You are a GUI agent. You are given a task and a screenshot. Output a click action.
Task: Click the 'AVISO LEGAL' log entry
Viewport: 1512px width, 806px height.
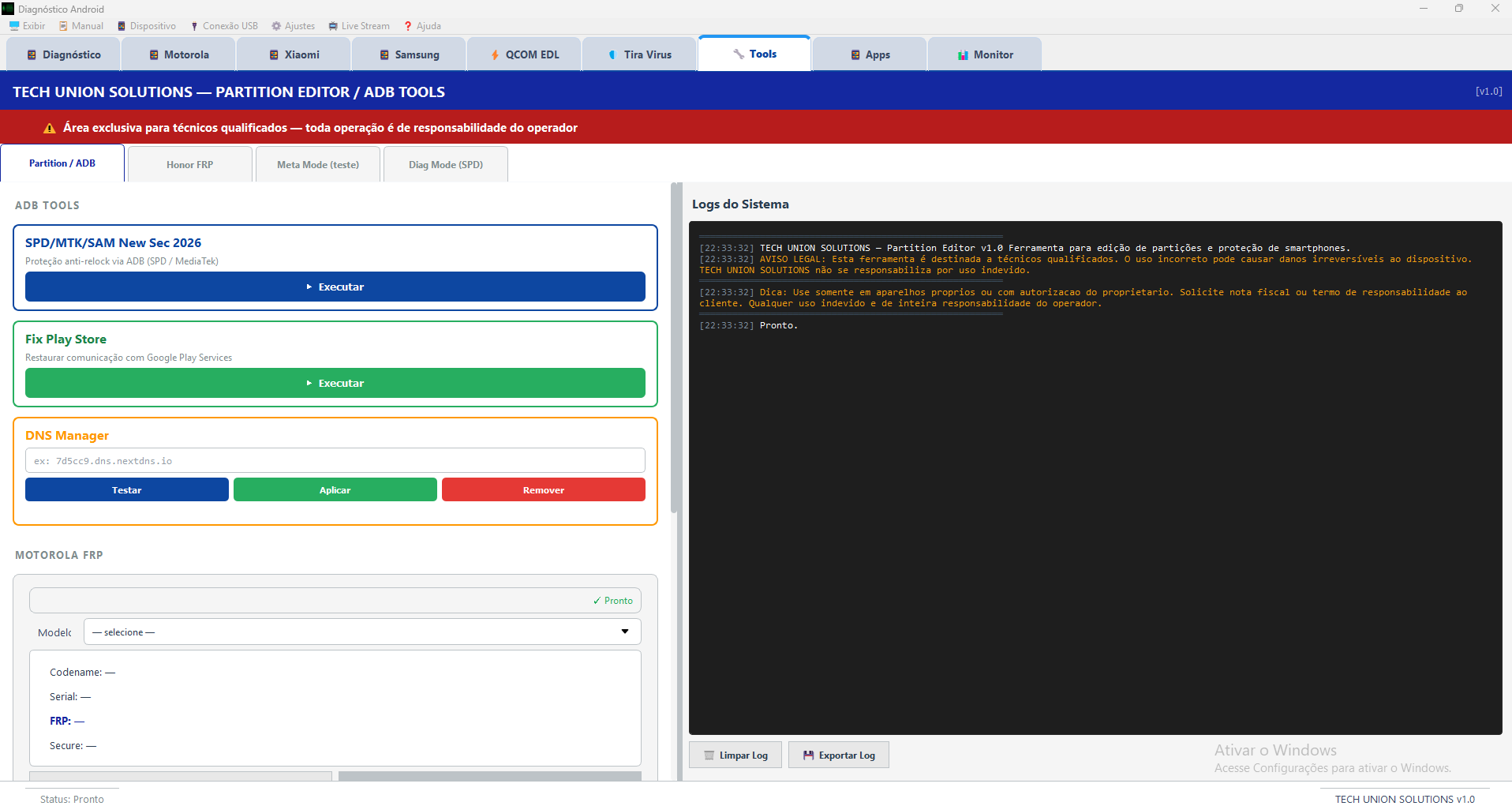point(1086,264)
